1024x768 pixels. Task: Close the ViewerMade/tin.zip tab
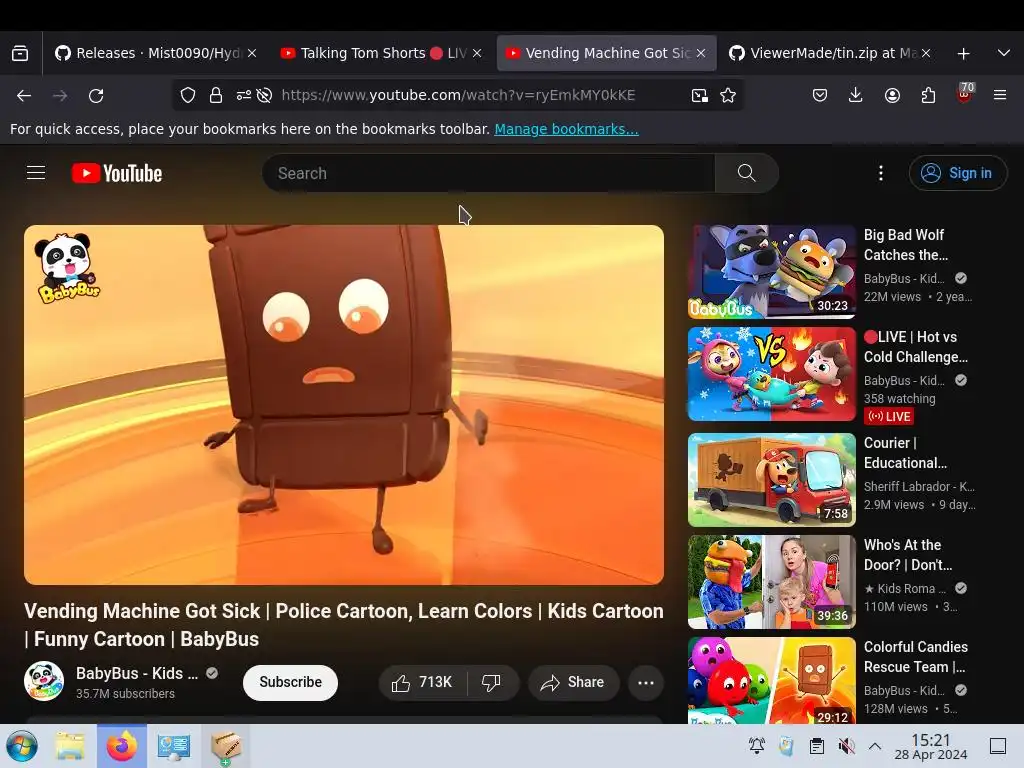[925, 53]
